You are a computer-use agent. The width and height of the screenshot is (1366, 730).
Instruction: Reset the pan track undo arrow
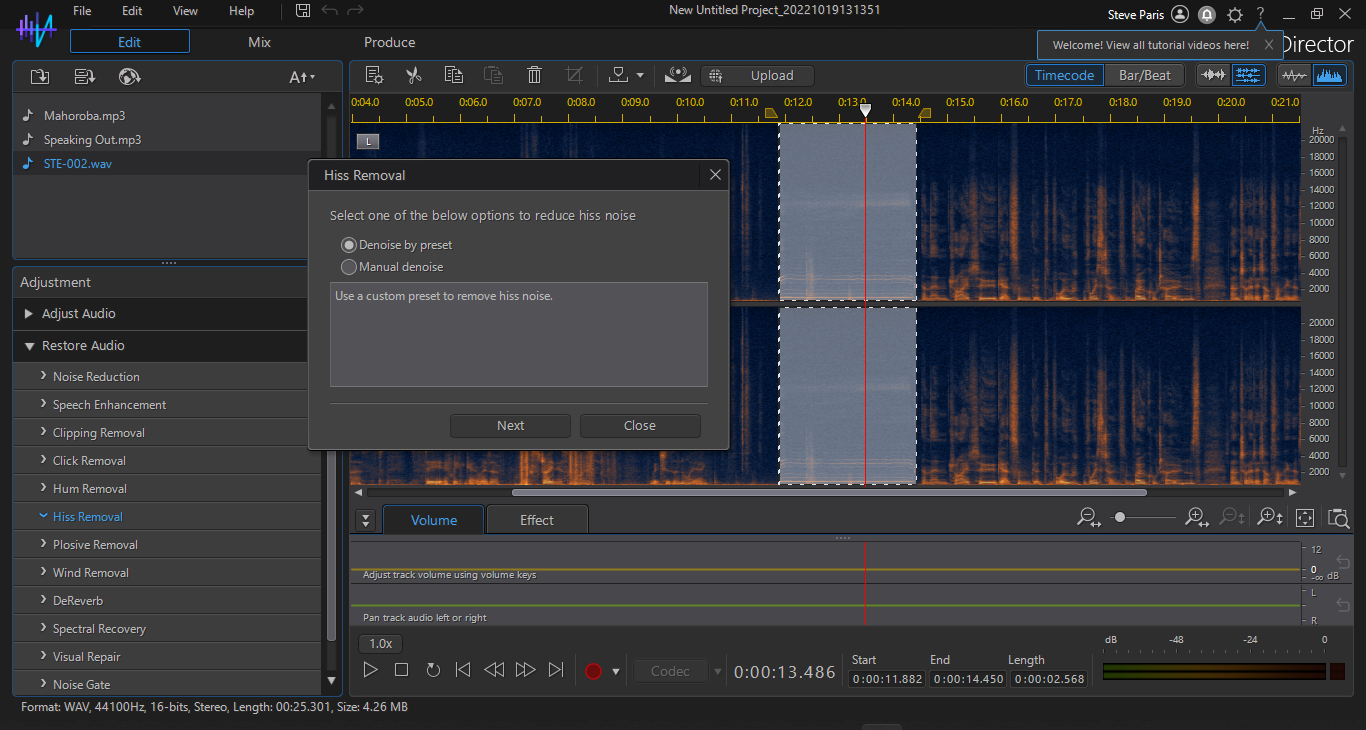1343,604
